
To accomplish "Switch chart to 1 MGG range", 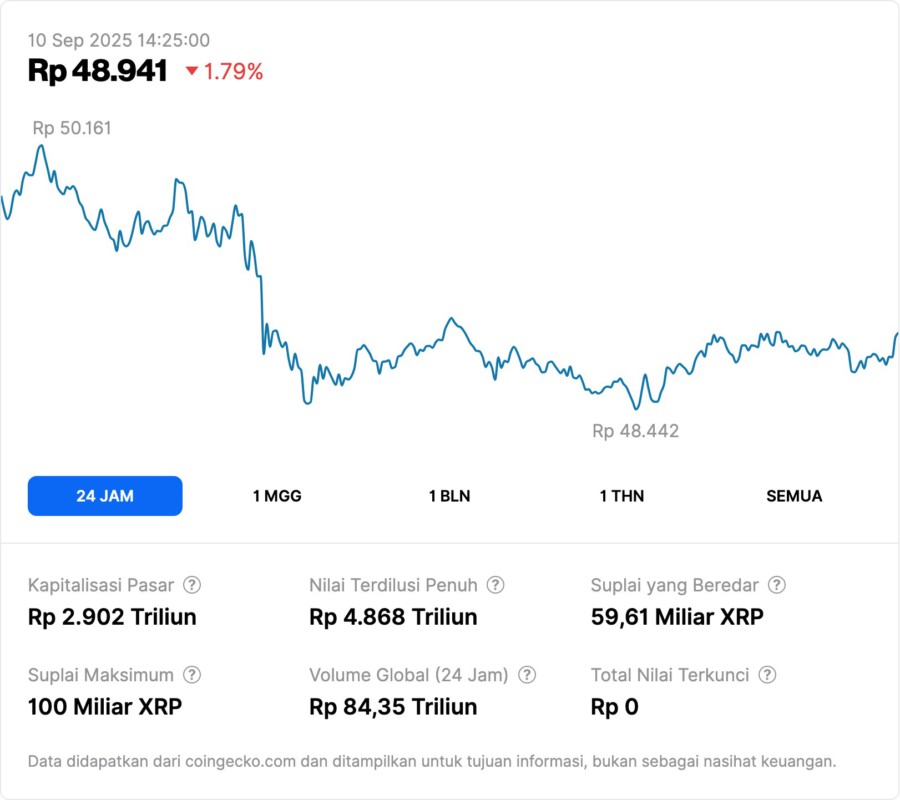I will click(277, 496).
